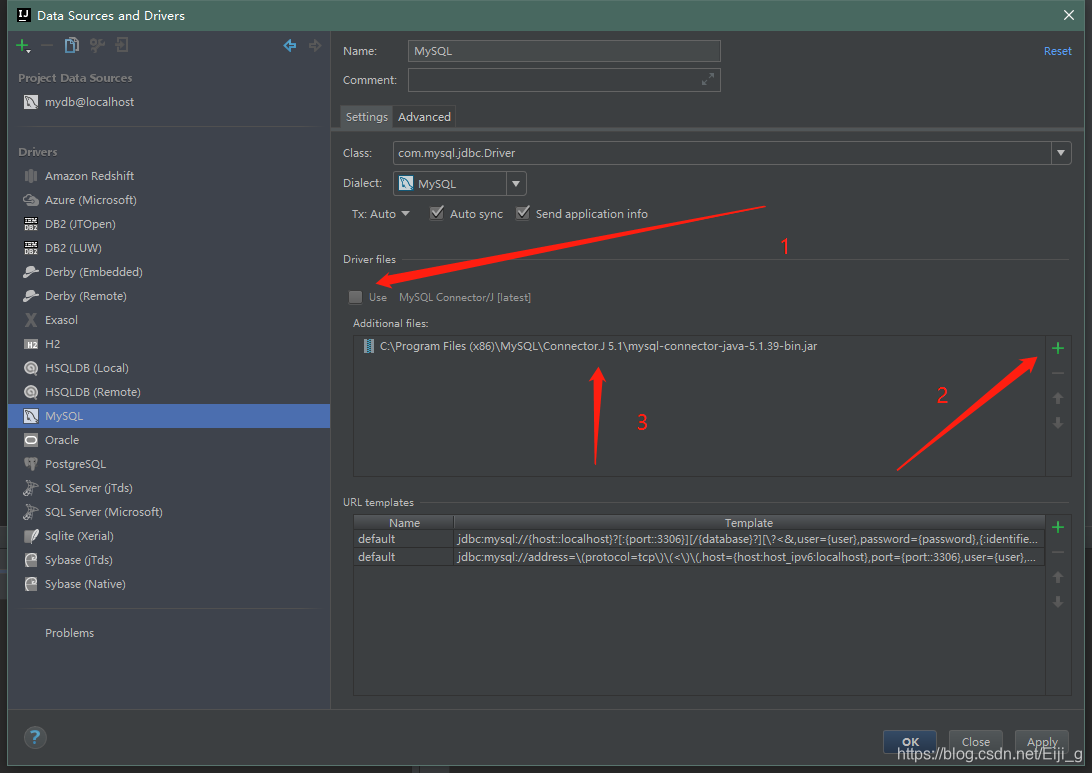Click the Reset link
The image size is (1092, 773).
(1057, 51)
